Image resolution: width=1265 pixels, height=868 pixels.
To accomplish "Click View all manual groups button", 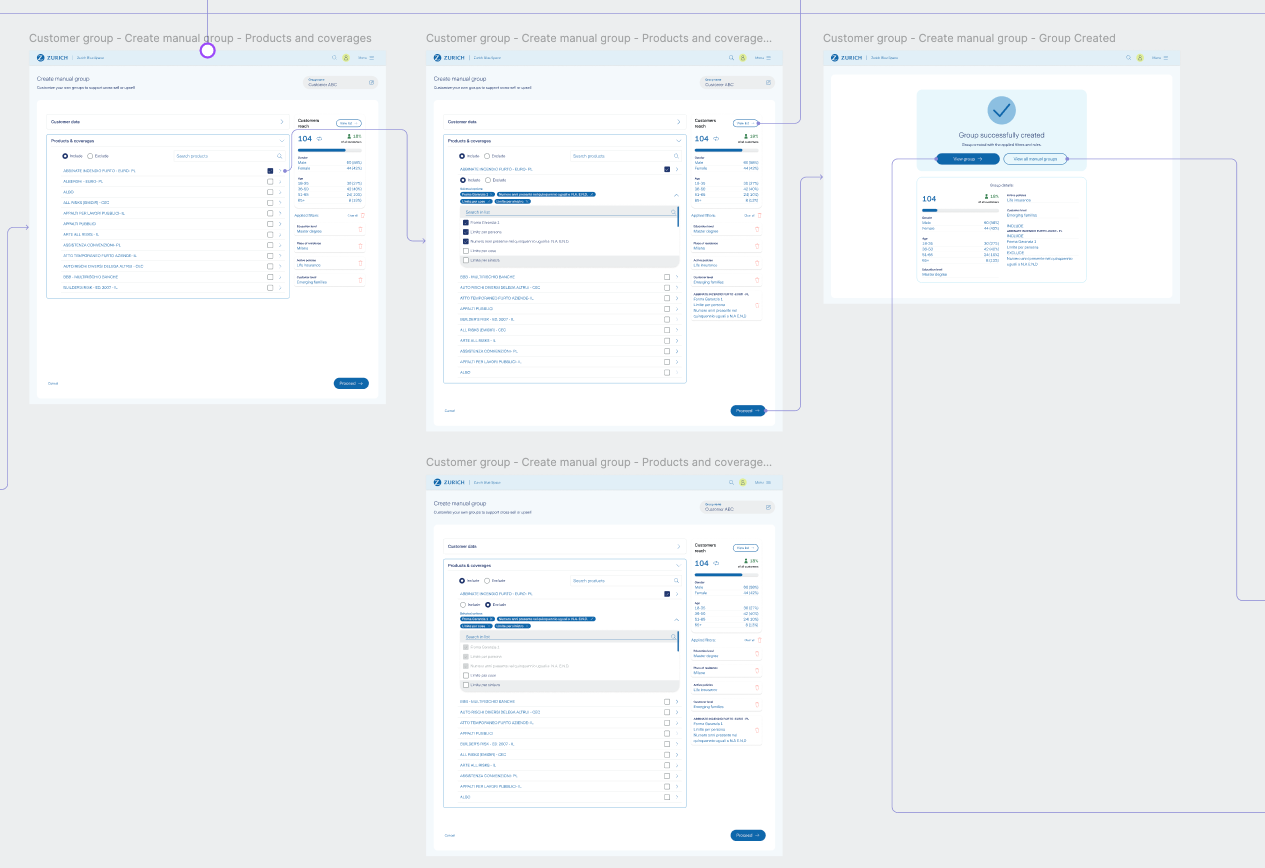I will click(1035, 159).
